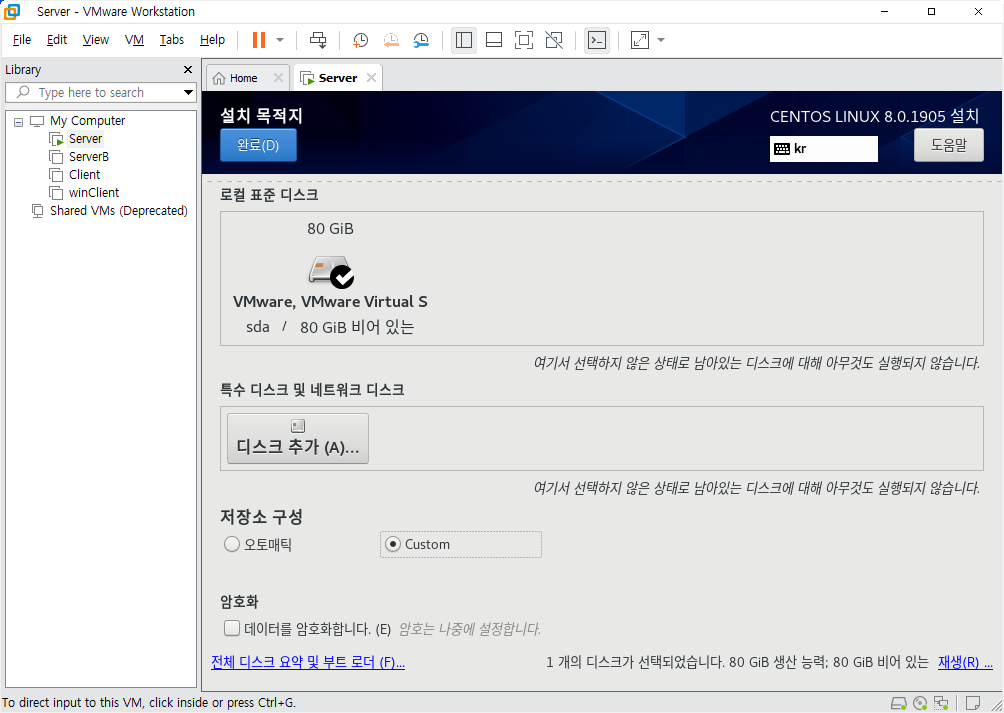Click the VMware Workstation title bar icon
The image size is (1004, 713).
tap(12, 12)
